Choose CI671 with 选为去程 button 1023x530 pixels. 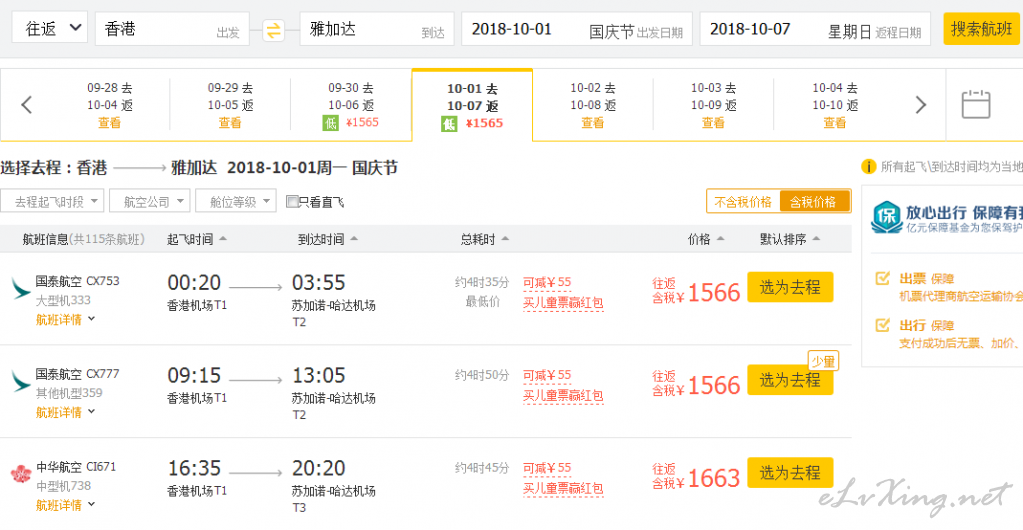point(790,472)
